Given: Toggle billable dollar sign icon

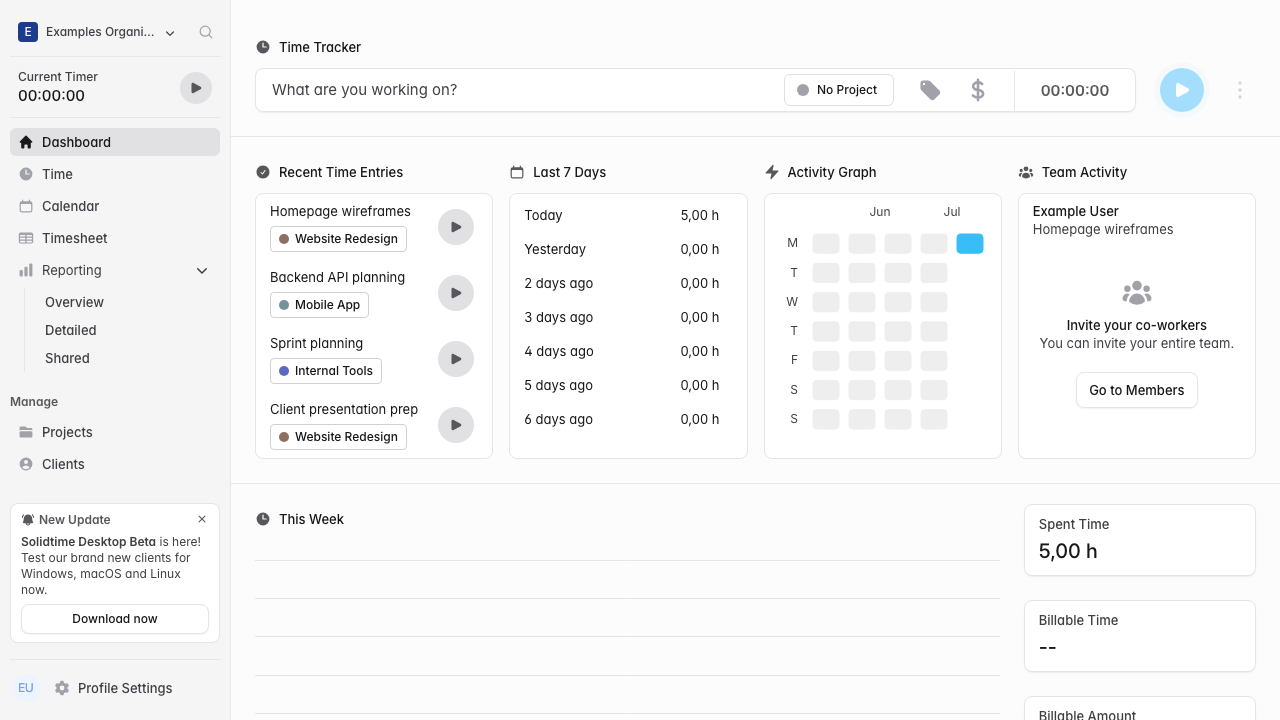Looking at the screenshot, I should coord(978,90).
